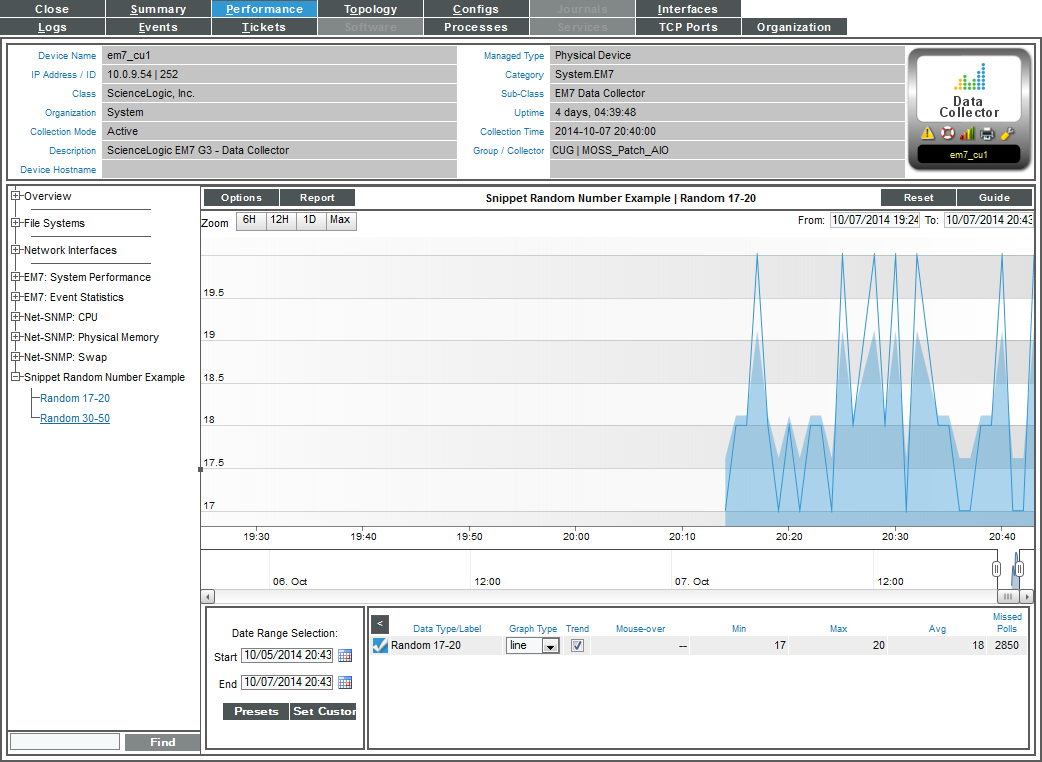Open the lifebuoy tickets icon
Screen dimensions: 1042x762
coord(947,133)
